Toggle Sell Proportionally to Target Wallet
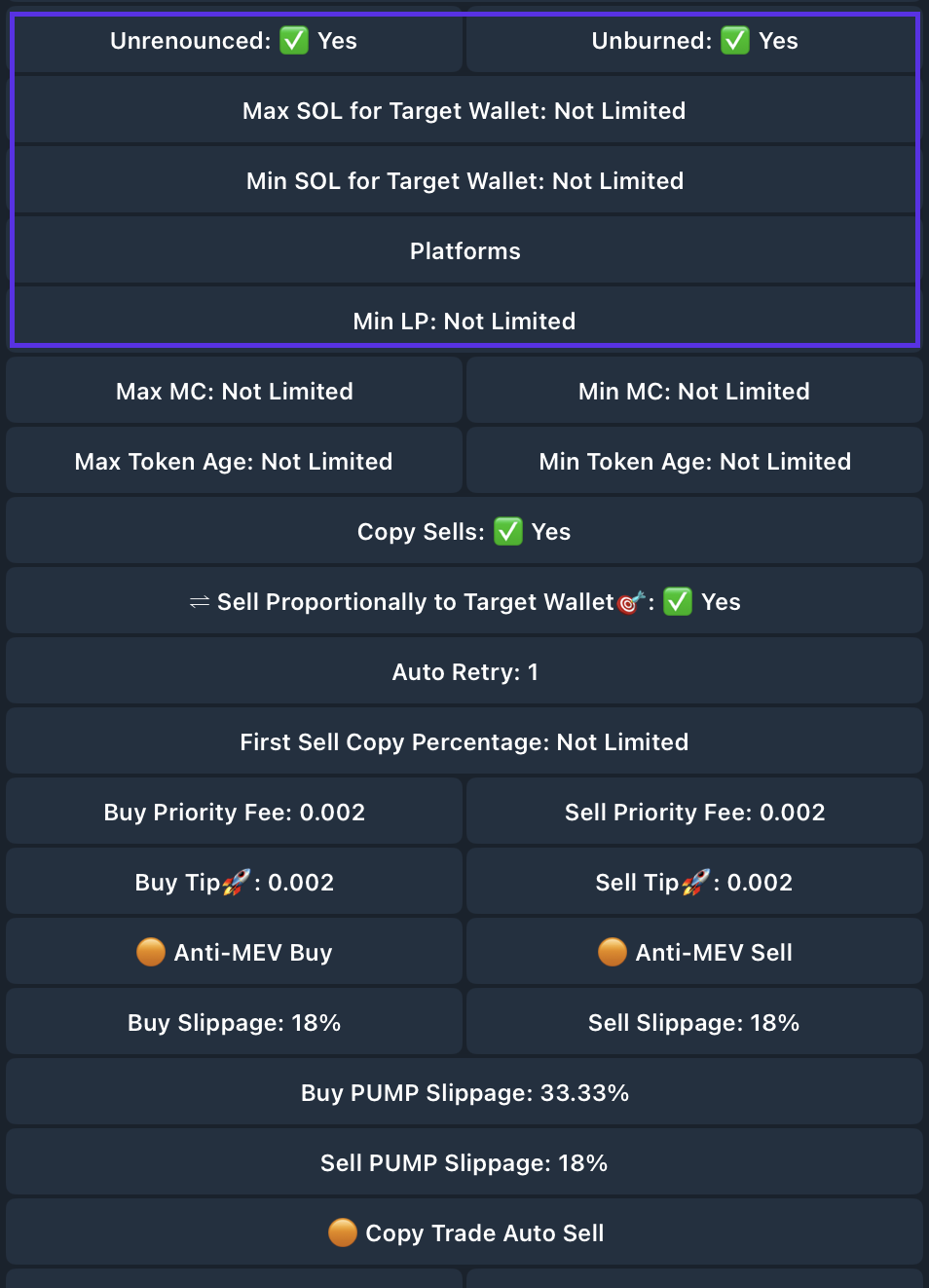929x1288 pixels. point(464,602)
